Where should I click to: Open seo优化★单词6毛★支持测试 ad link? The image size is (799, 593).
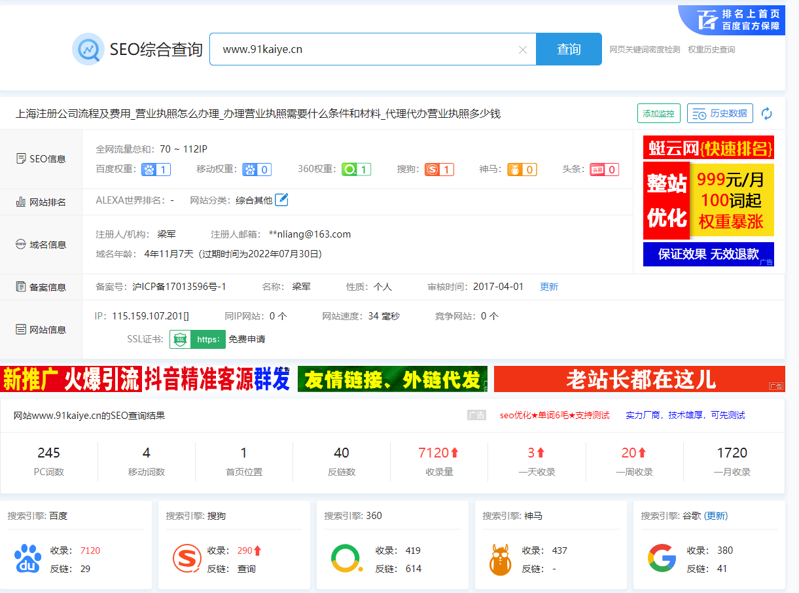(554, 415)
